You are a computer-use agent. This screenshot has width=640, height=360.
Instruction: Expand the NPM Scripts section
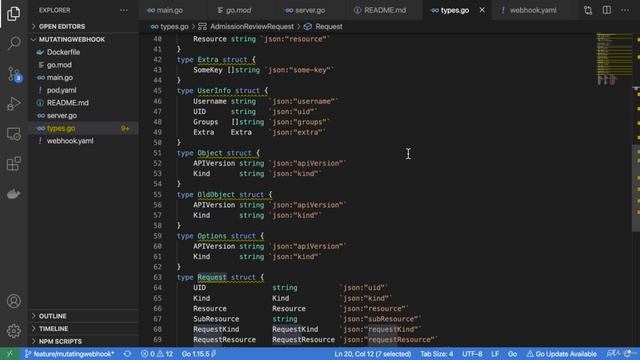pyautogui.click(x=83, y=341)
